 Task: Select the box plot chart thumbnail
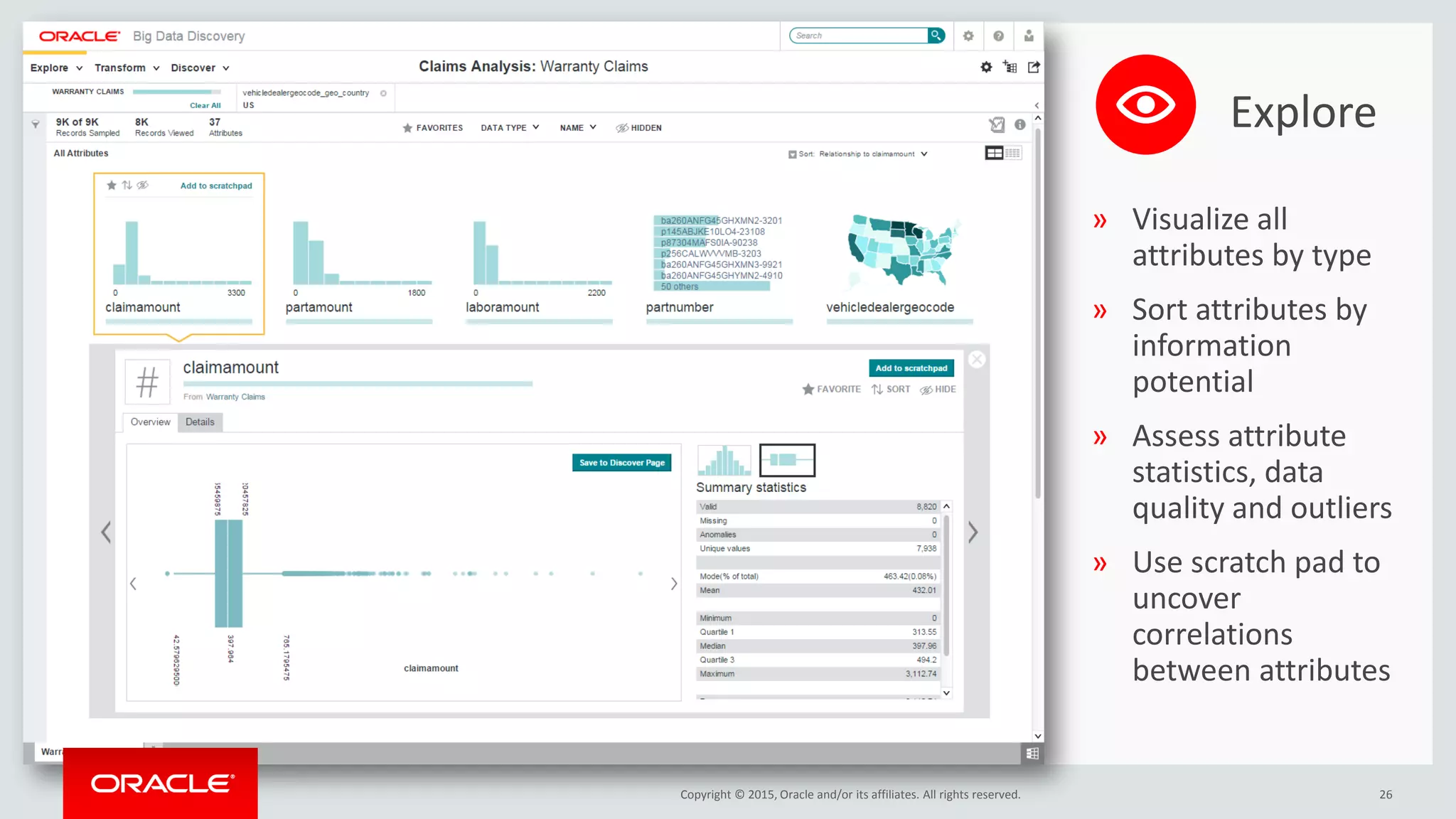[787, 460]
